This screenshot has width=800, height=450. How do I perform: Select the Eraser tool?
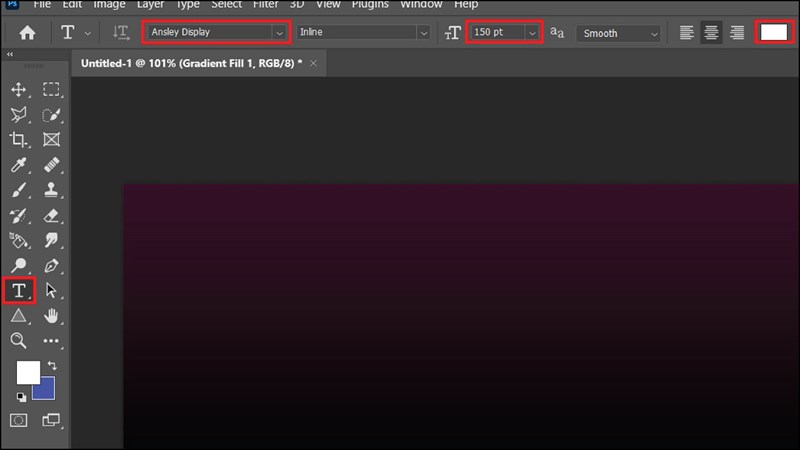point(51,215)
